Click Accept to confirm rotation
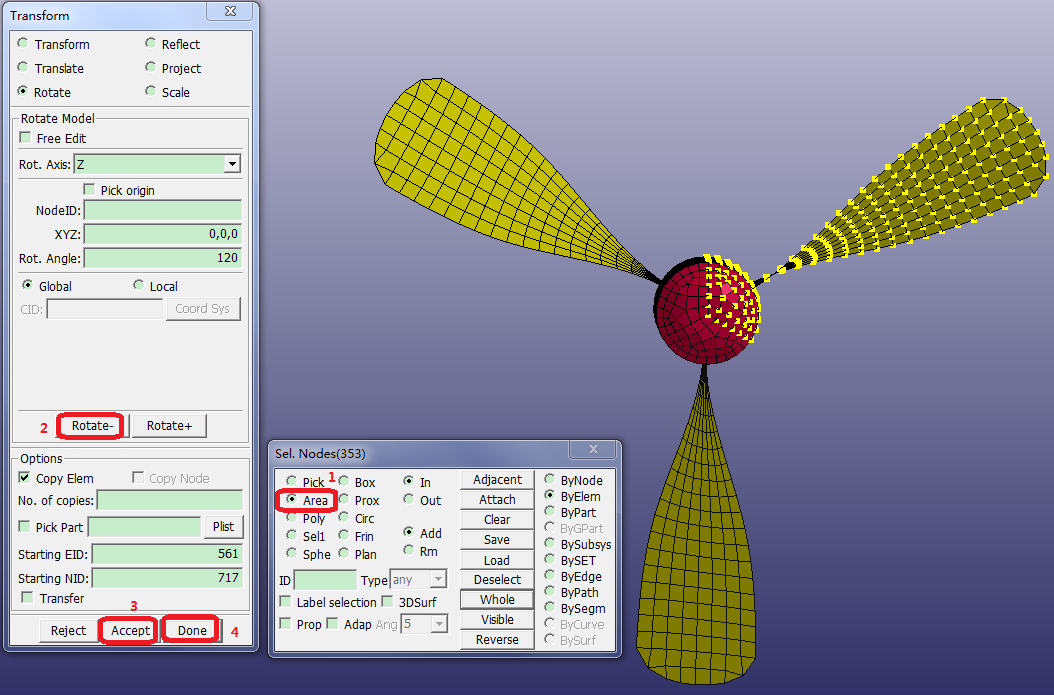 tap(130, 630)
